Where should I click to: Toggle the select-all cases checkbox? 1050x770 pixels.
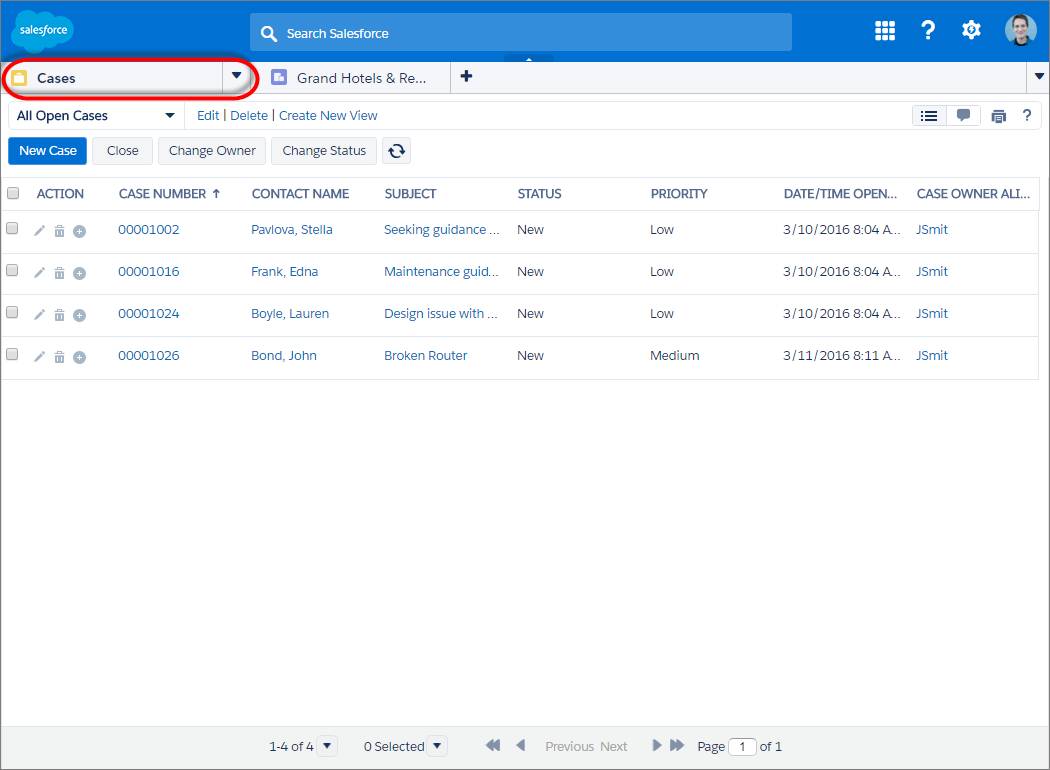[13, 194]
